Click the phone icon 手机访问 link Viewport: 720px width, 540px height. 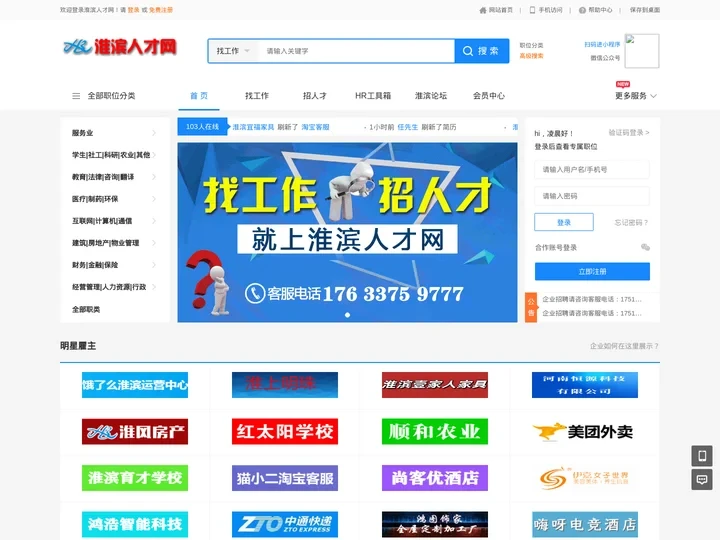click(x=546, y=10)
